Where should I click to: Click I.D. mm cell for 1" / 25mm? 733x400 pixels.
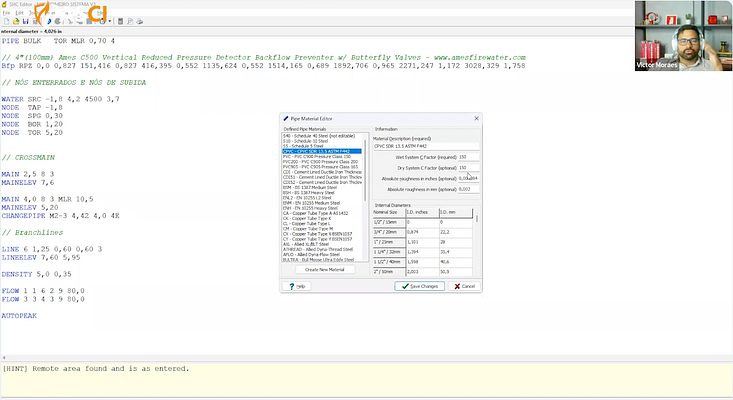click(x=456, y=242)
